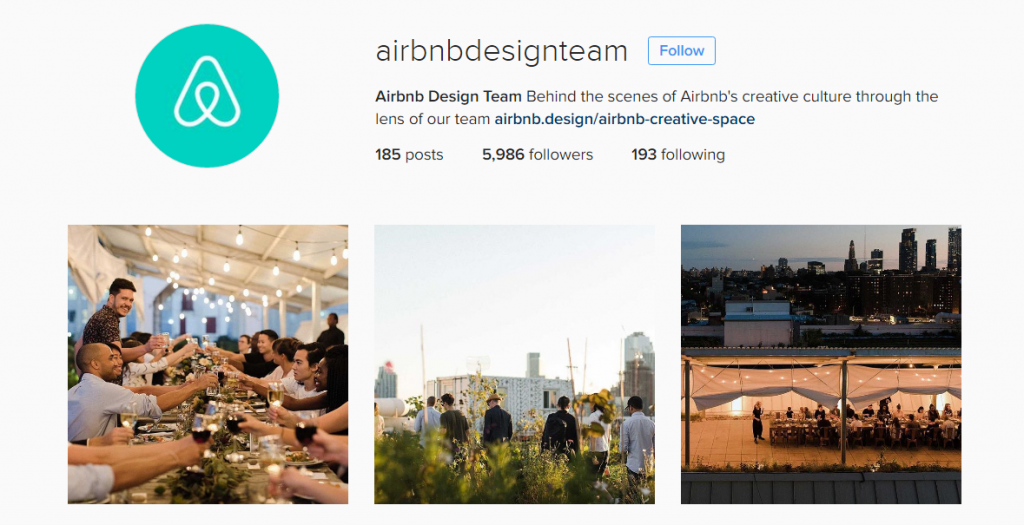Viewport: 1024px width, 525px height.
Task: Show the 193 following list
Action: (x=678, y=155)
